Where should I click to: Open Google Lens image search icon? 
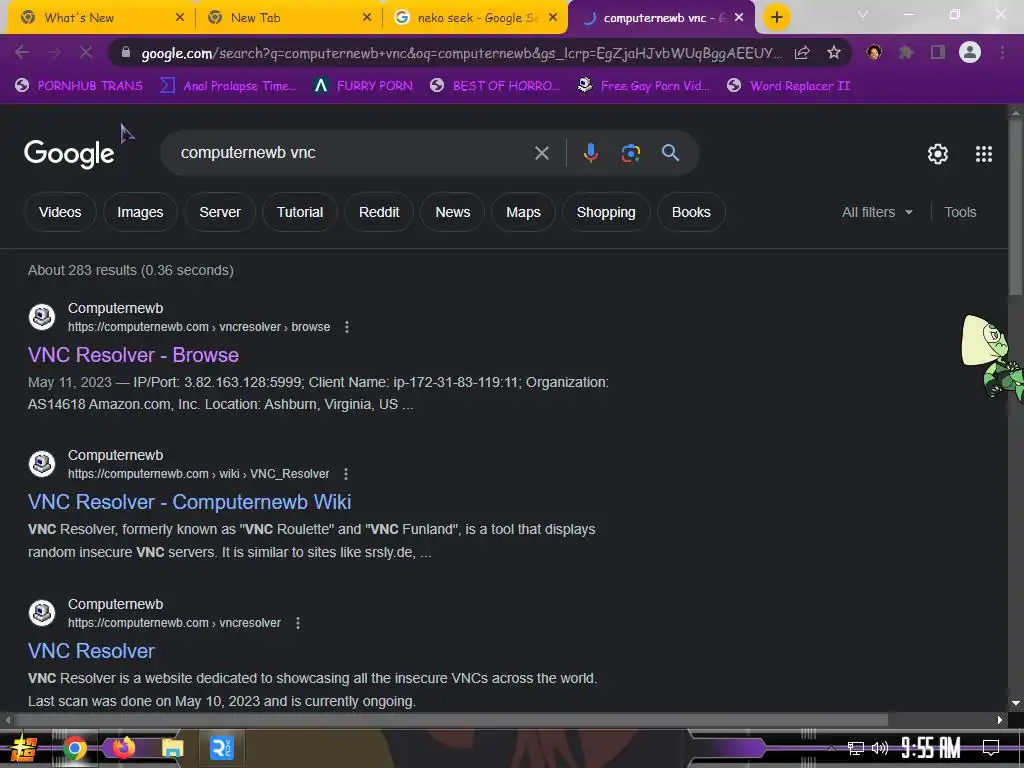click(x=630, y=153)
